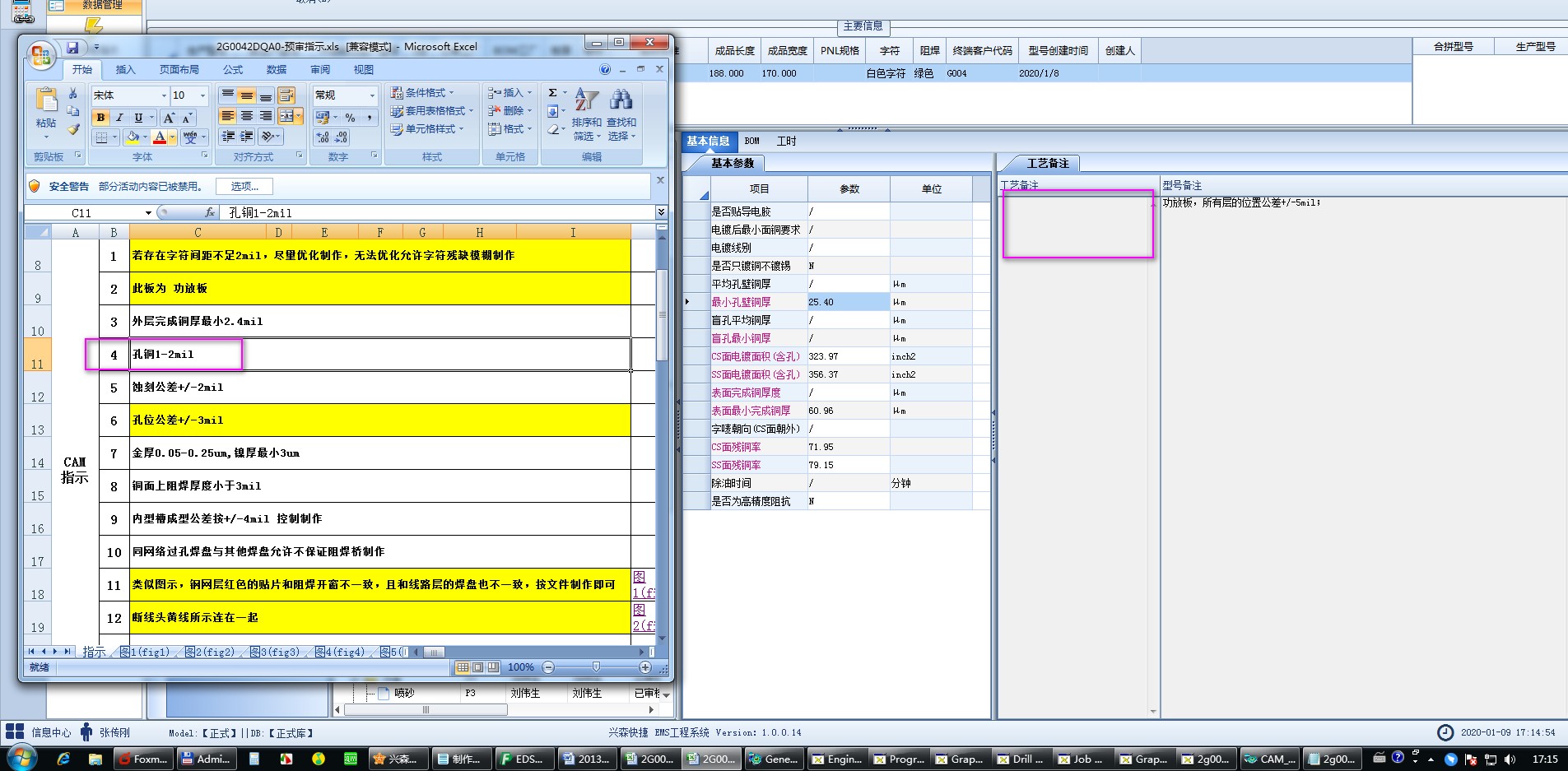The height and width of the screenshot is (771, 1568).
Task: Click the insert function fx icon
Action: [x=210, y=212]
